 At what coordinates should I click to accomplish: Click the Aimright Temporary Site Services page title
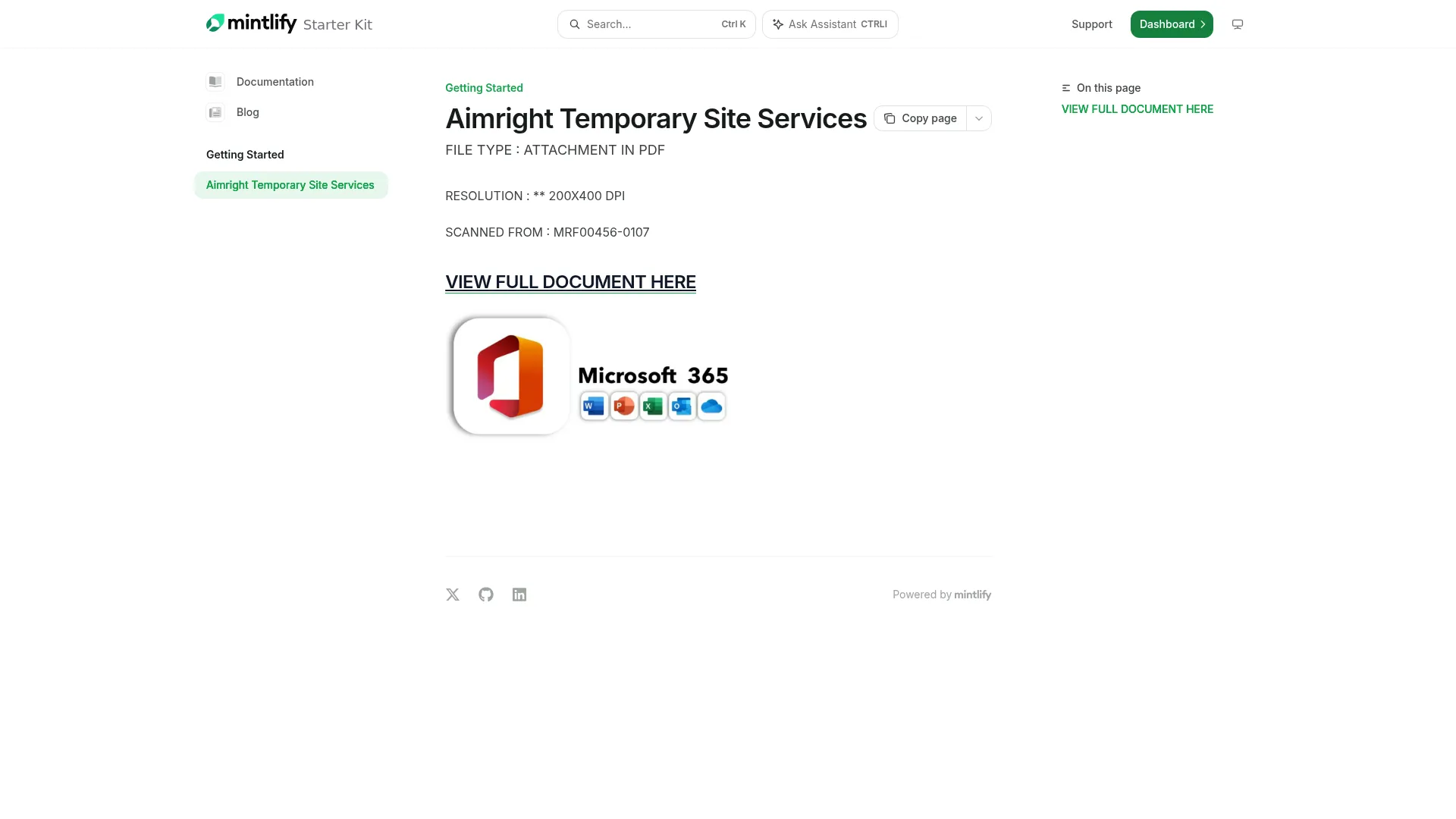pyautogui.click(x=656, y=118)
